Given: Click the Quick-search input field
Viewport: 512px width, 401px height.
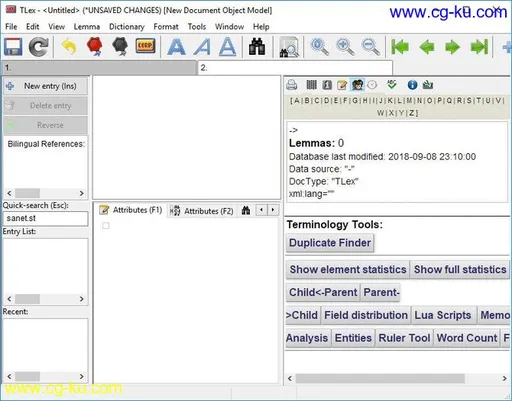Looking at the screenshot, I should pos(46,218).
